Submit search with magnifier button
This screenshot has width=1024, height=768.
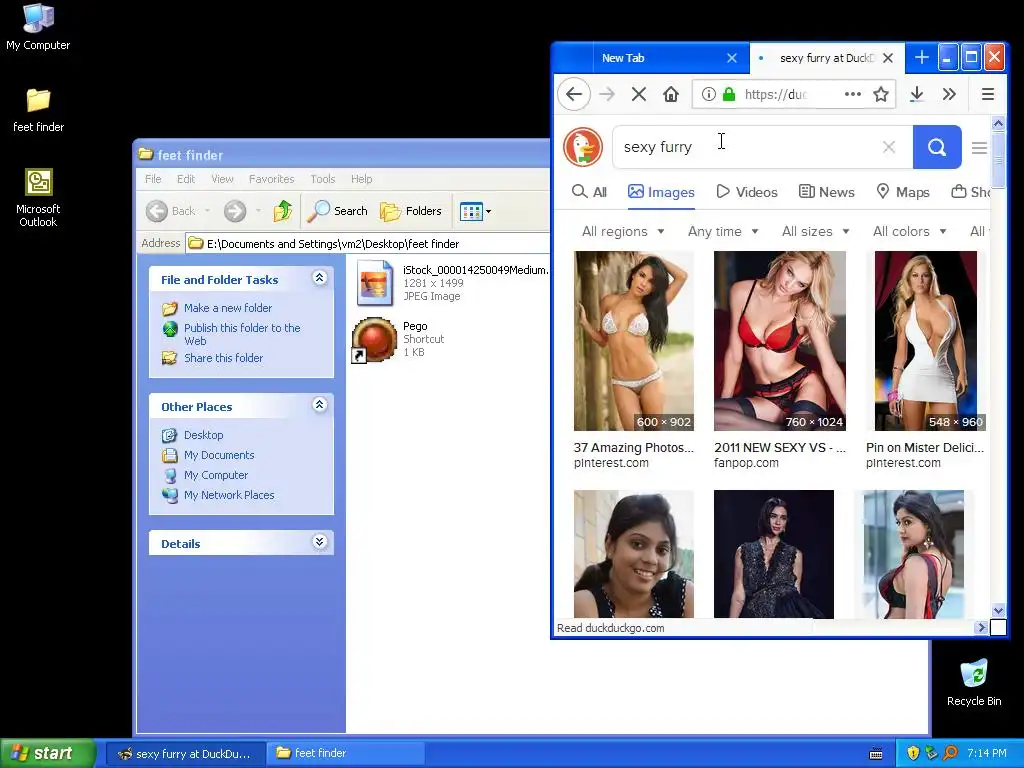pyautogui.click(x=937, y=147)
